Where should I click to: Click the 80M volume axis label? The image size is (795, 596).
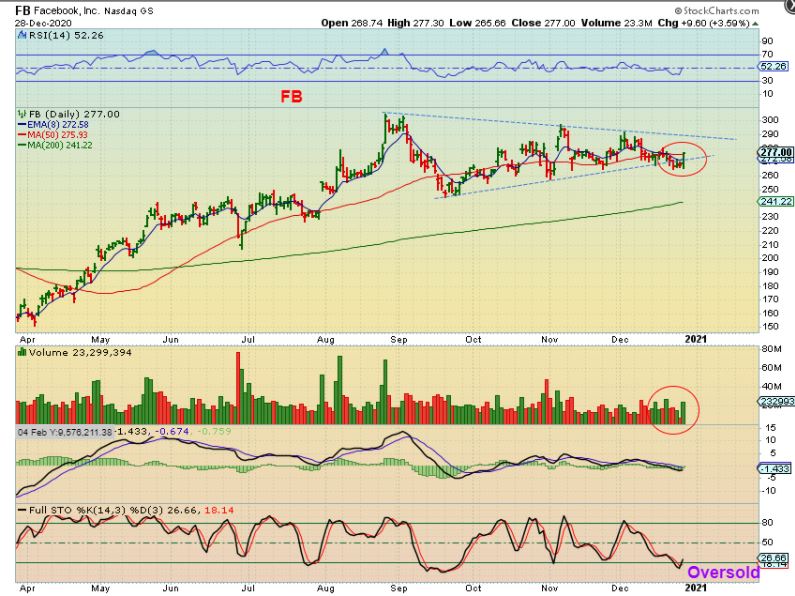pyautogui.click(x=771, y=349)
